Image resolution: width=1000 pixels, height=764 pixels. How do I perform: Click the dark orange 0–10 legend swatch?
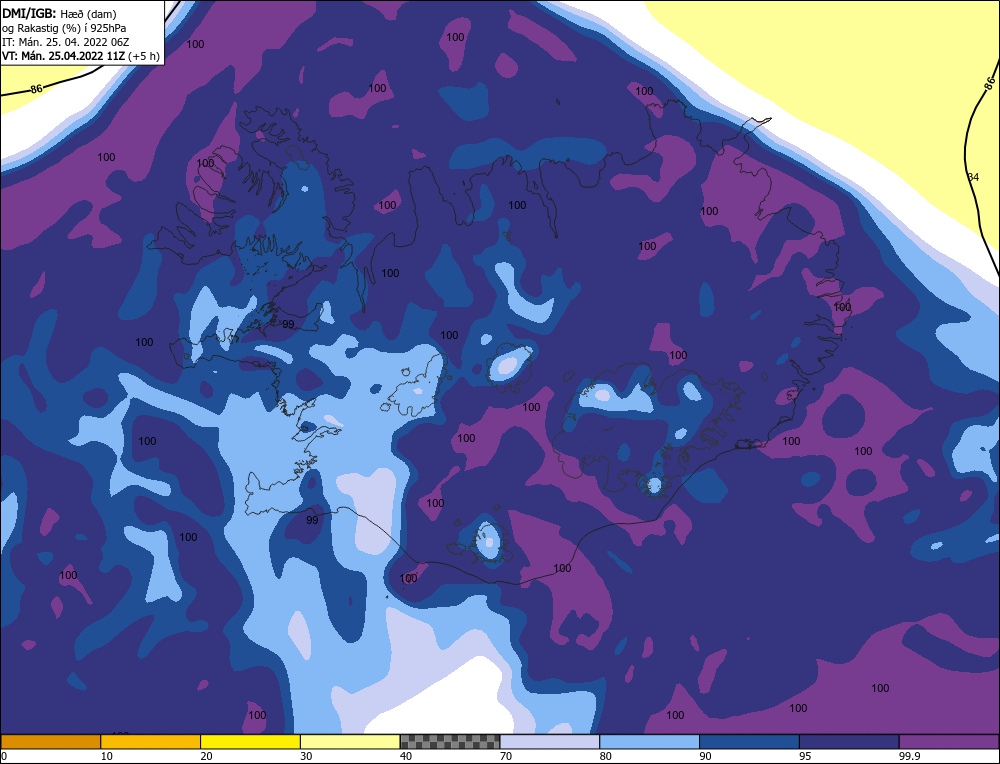[x=50, y=742]
